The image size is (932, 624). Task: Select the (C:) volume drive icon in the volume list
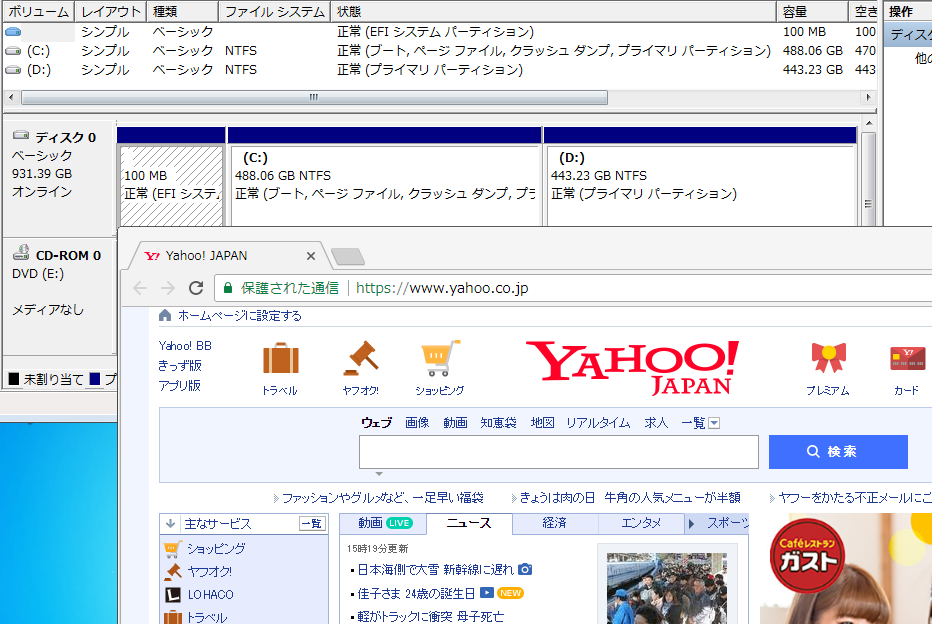click(13, 51)
